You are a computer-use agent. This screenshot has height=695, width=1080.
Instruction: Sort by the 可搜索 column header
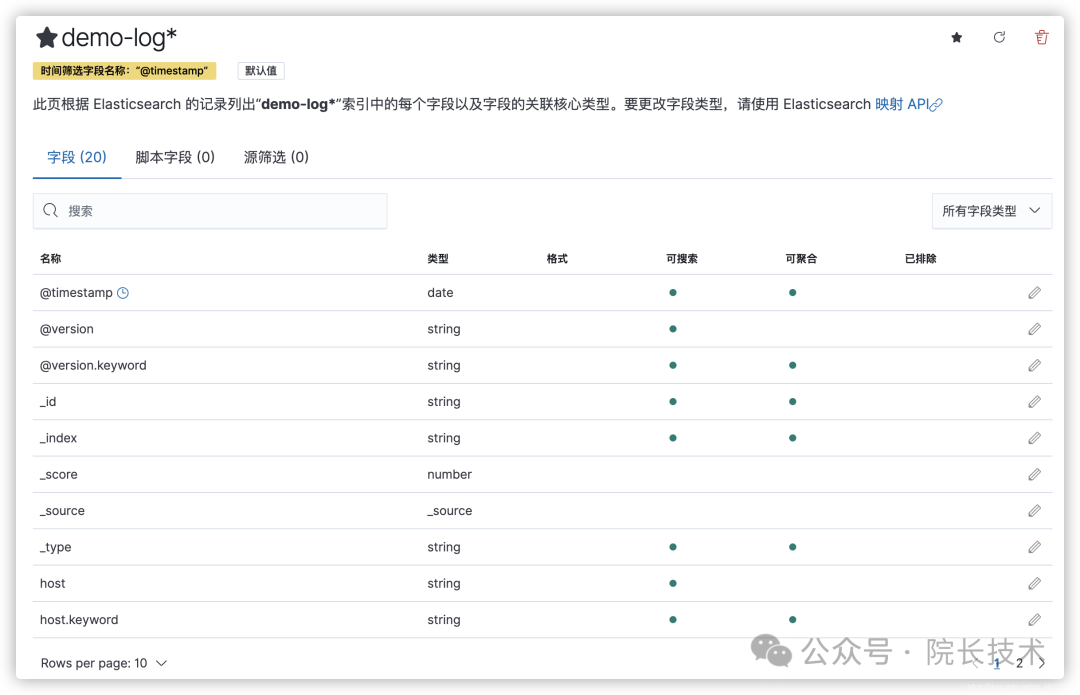tap(681, 258)
